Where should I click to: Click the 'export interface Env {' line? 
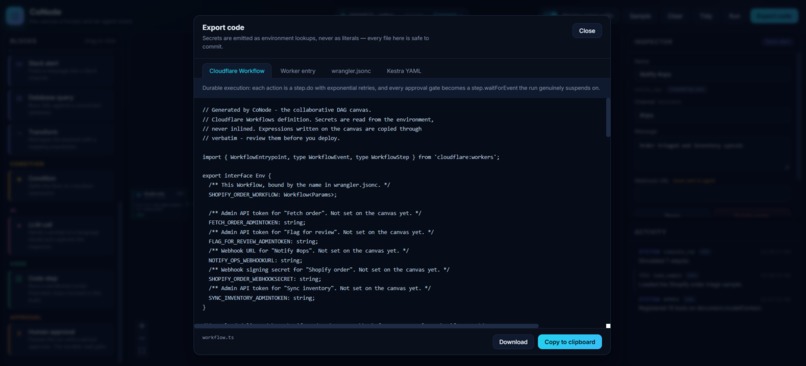(x=236, y=175)
